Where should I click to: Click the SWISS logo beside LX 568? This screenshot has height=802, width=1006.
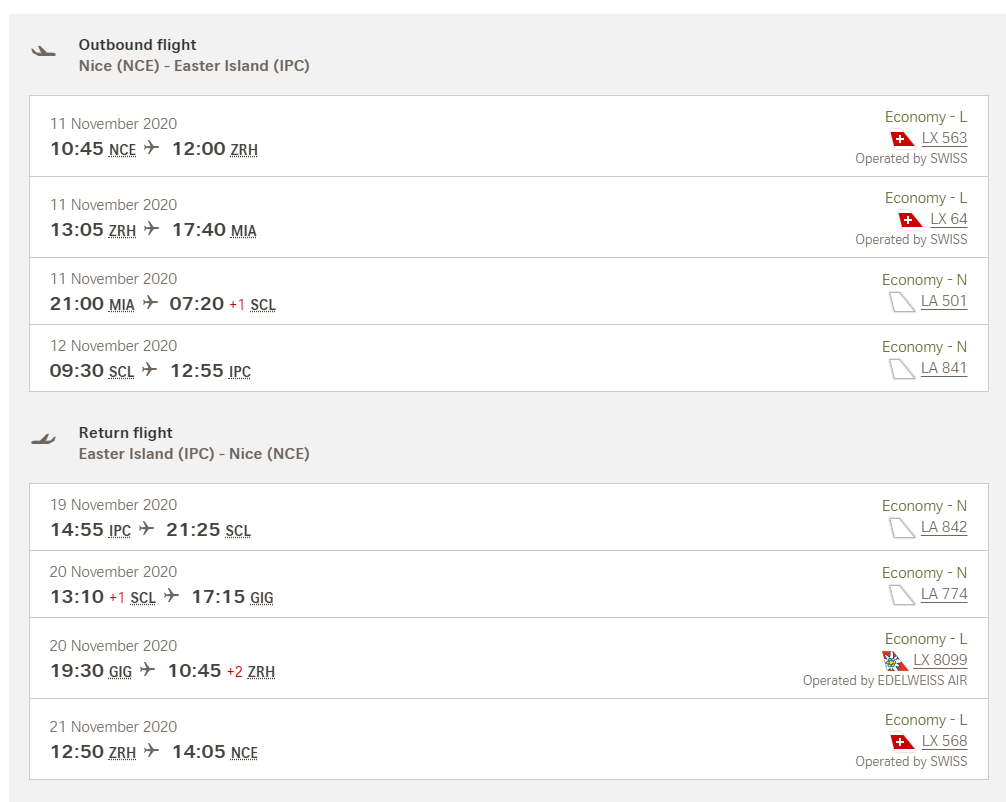(903, 742)
